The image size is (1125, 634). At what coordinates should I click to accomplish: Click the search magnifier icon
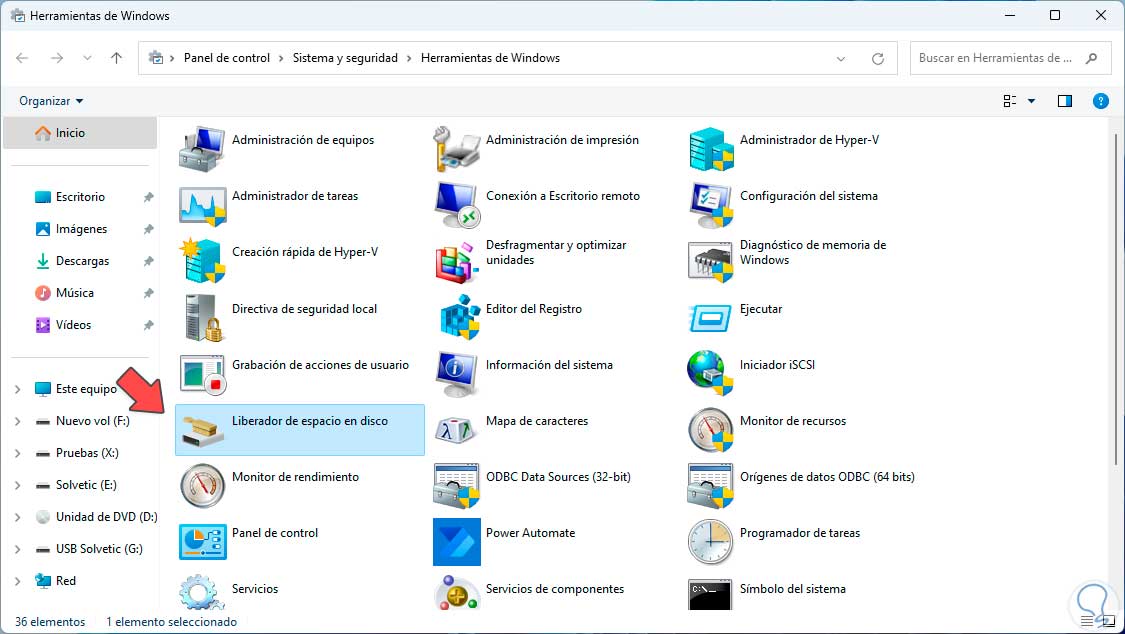1091,58
